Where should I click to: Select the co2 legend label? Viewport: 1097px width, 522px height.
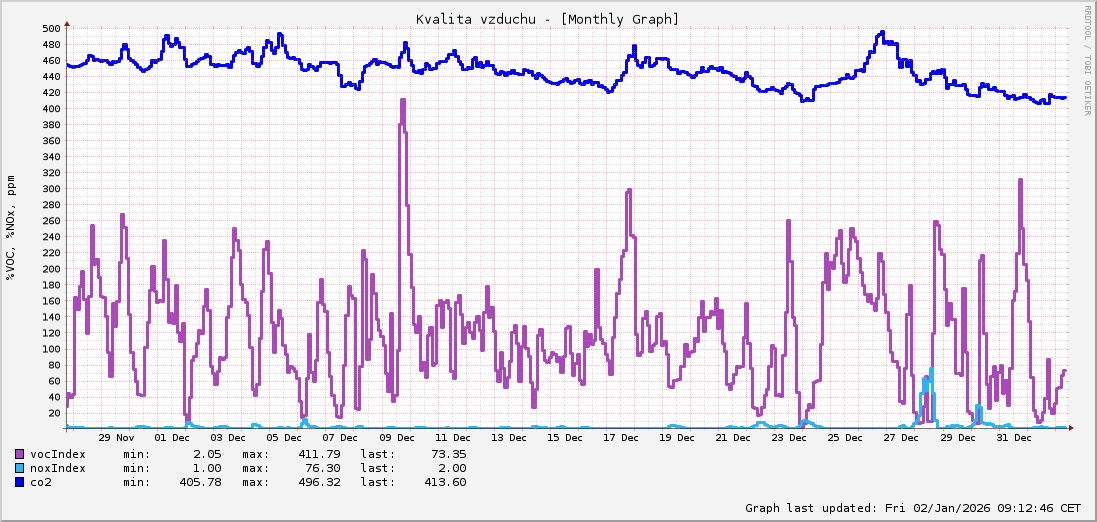pyautogui.click(x=41, y=482)
